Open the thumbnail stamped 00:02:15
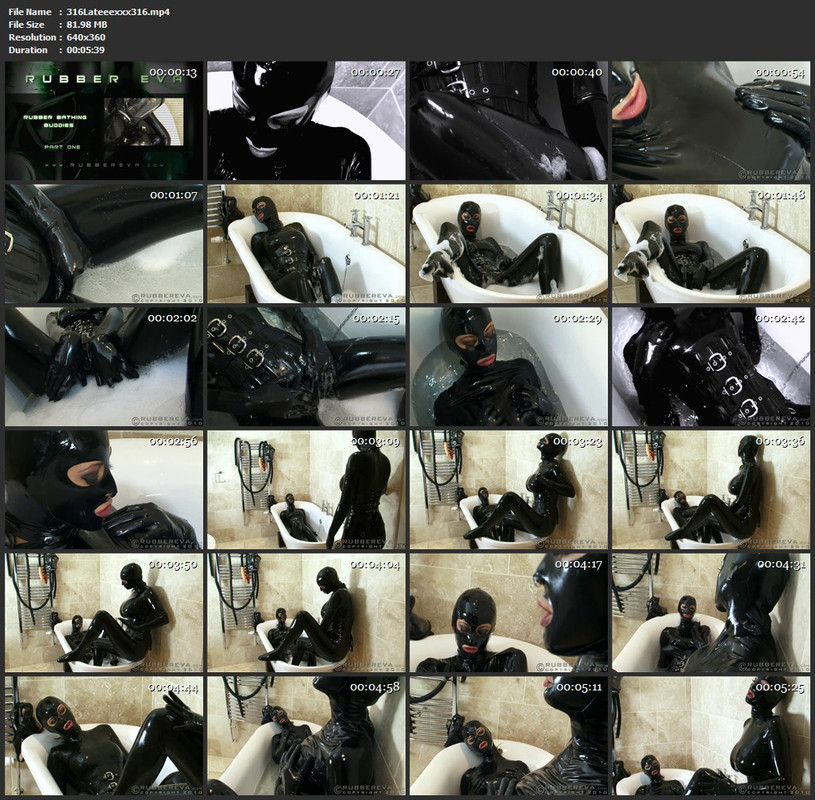Image resolution: width=815 pixels, height=800 pixels. [306, 366]
